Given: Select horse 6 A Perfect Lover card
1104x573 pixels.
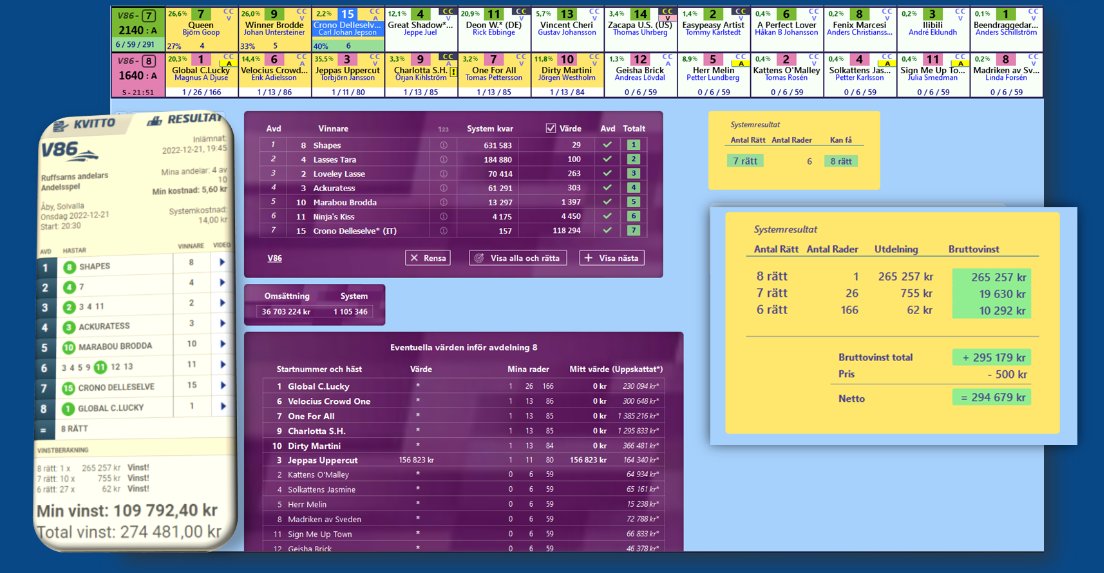Looking at the screenshot, I should [786, 30].
